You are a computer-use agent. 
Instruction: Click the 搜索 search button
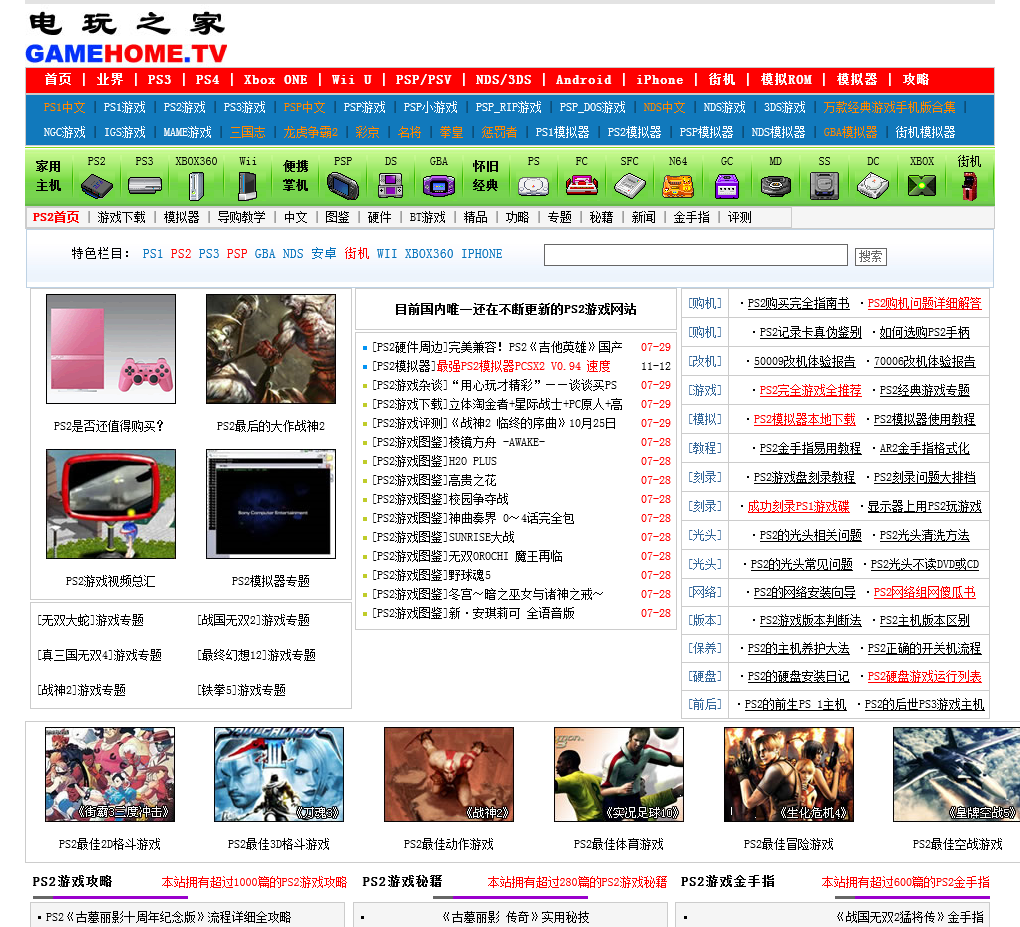tap(870, 256)
